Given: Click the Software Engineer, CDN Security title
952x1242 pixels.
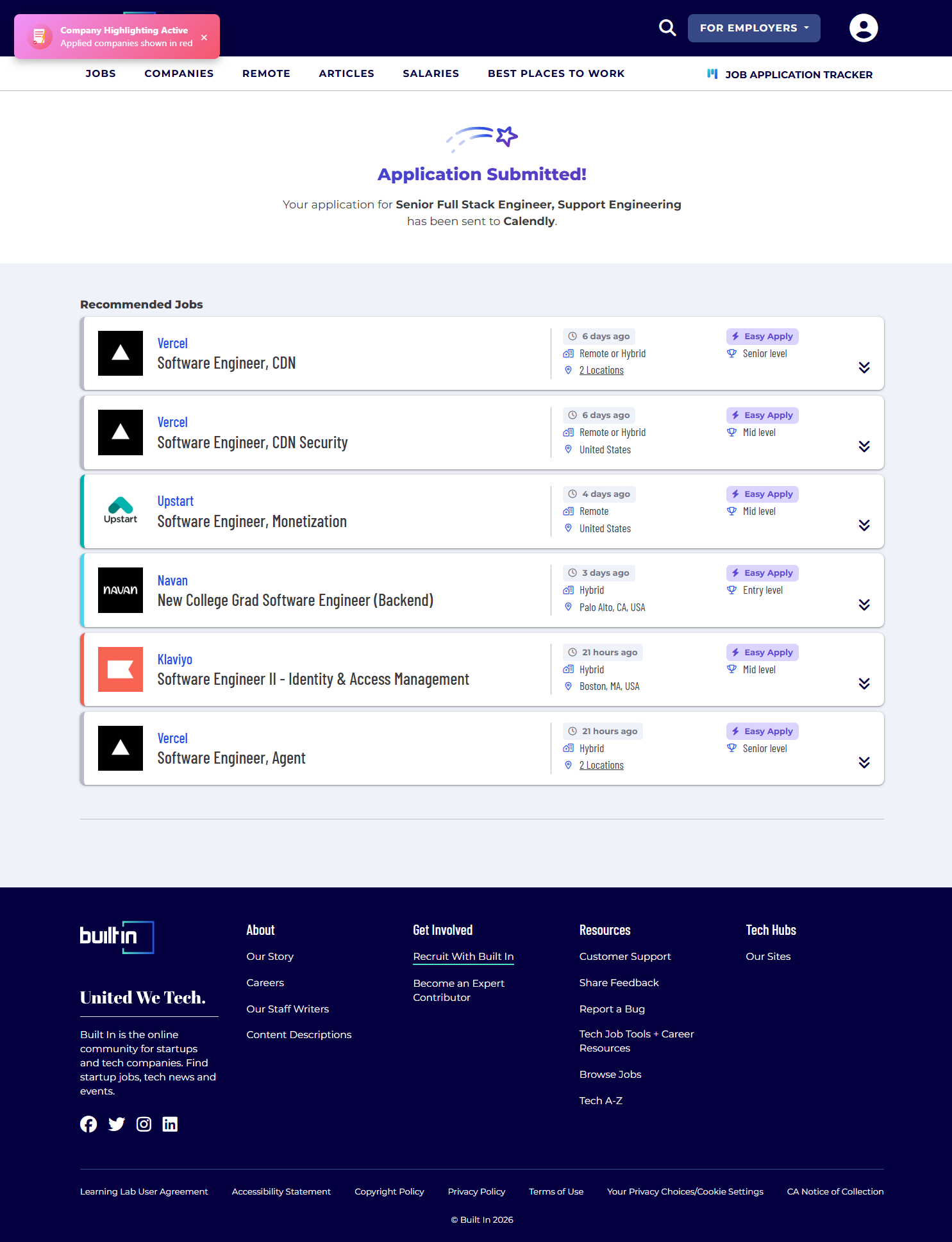Looking at the screenshot, I should point(253,442).
